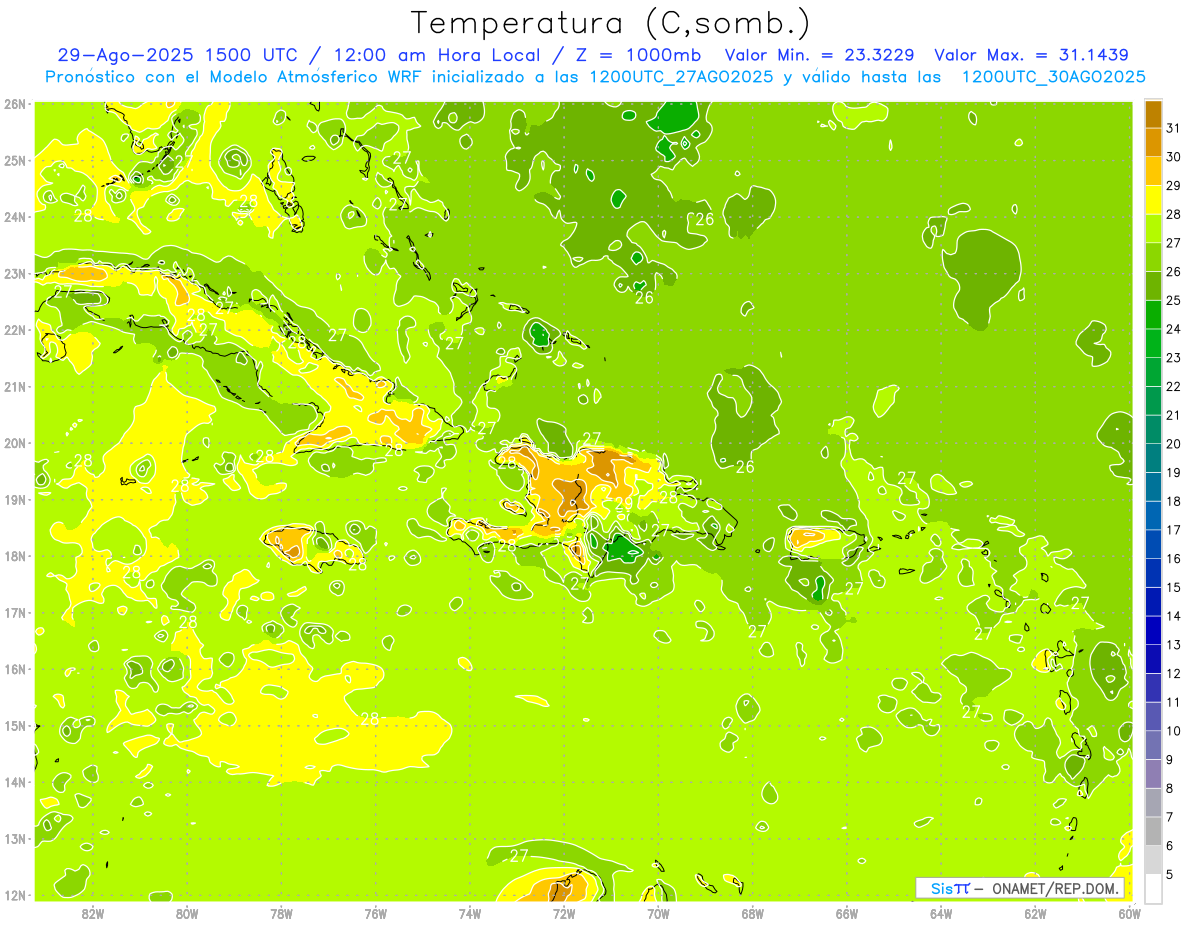Click the latitude axis label "16N"
Screen dimensions: 1200x927
[x=15, y=669]
